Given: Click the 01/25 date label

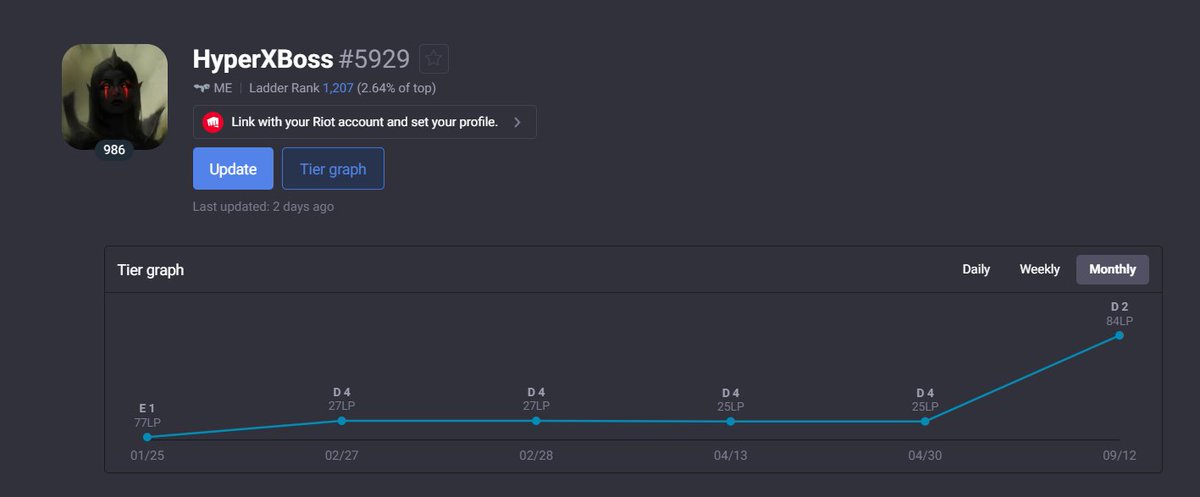Looking at the screenshot, I should click(147, 456).
